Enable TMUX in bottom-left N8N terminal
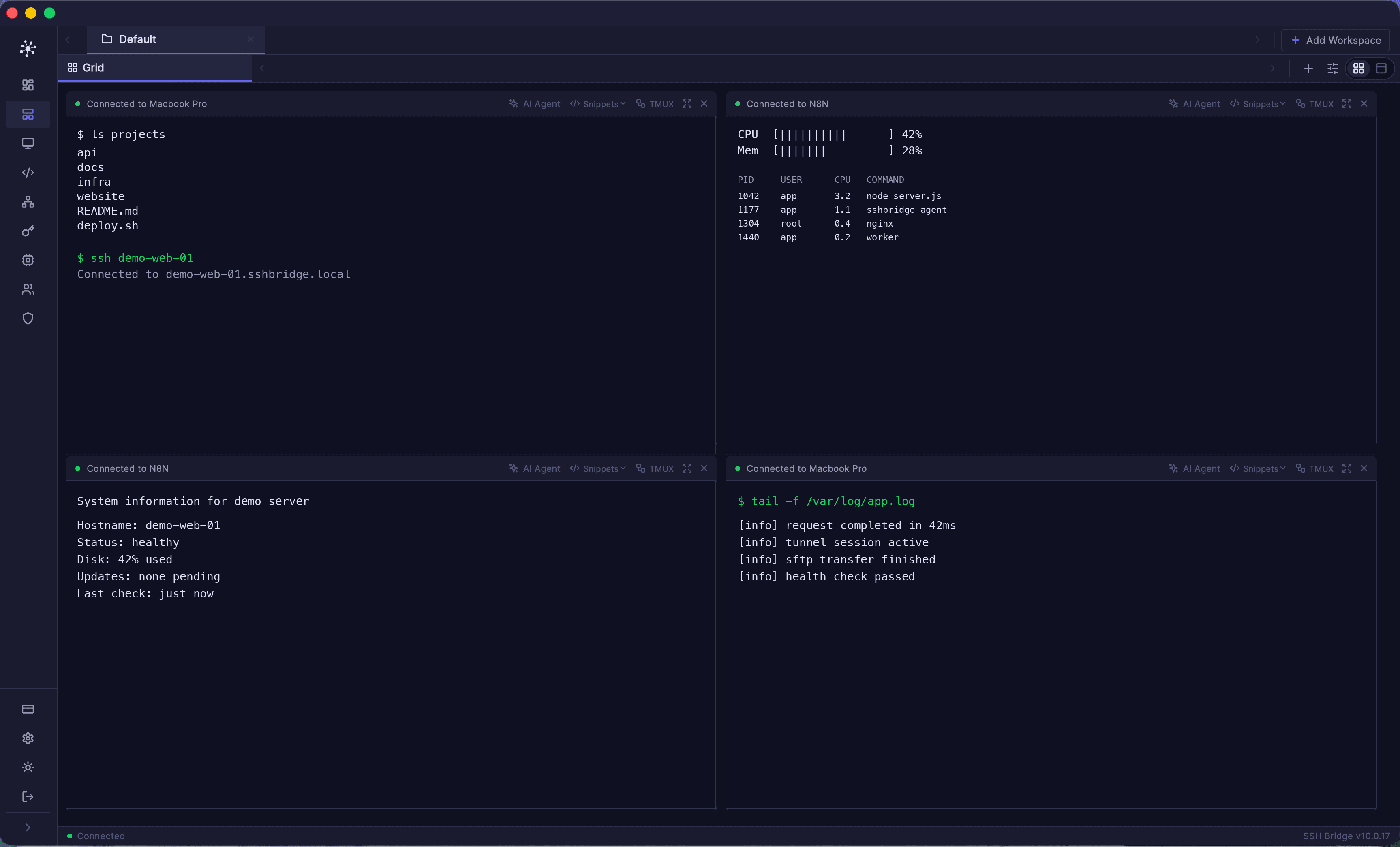This screenshot has width=1400, height=847. pyautogui.click(x=655, y=468)
